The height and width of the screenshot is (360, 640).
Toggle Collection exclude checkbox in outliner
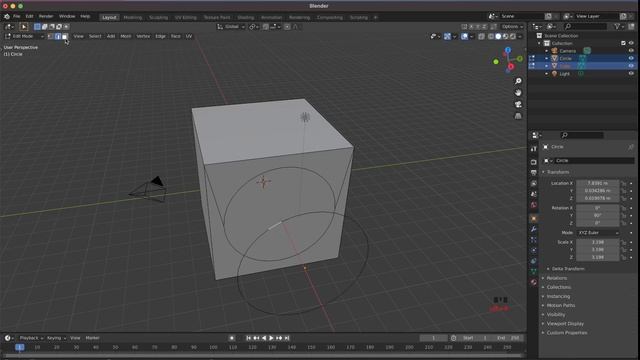[623, 43]
